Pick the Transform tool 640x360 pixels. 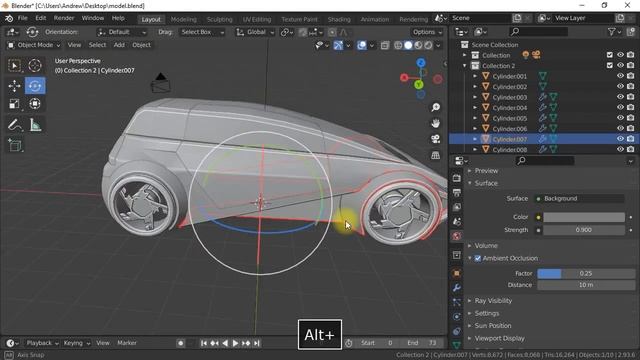[x=35, y=104]
